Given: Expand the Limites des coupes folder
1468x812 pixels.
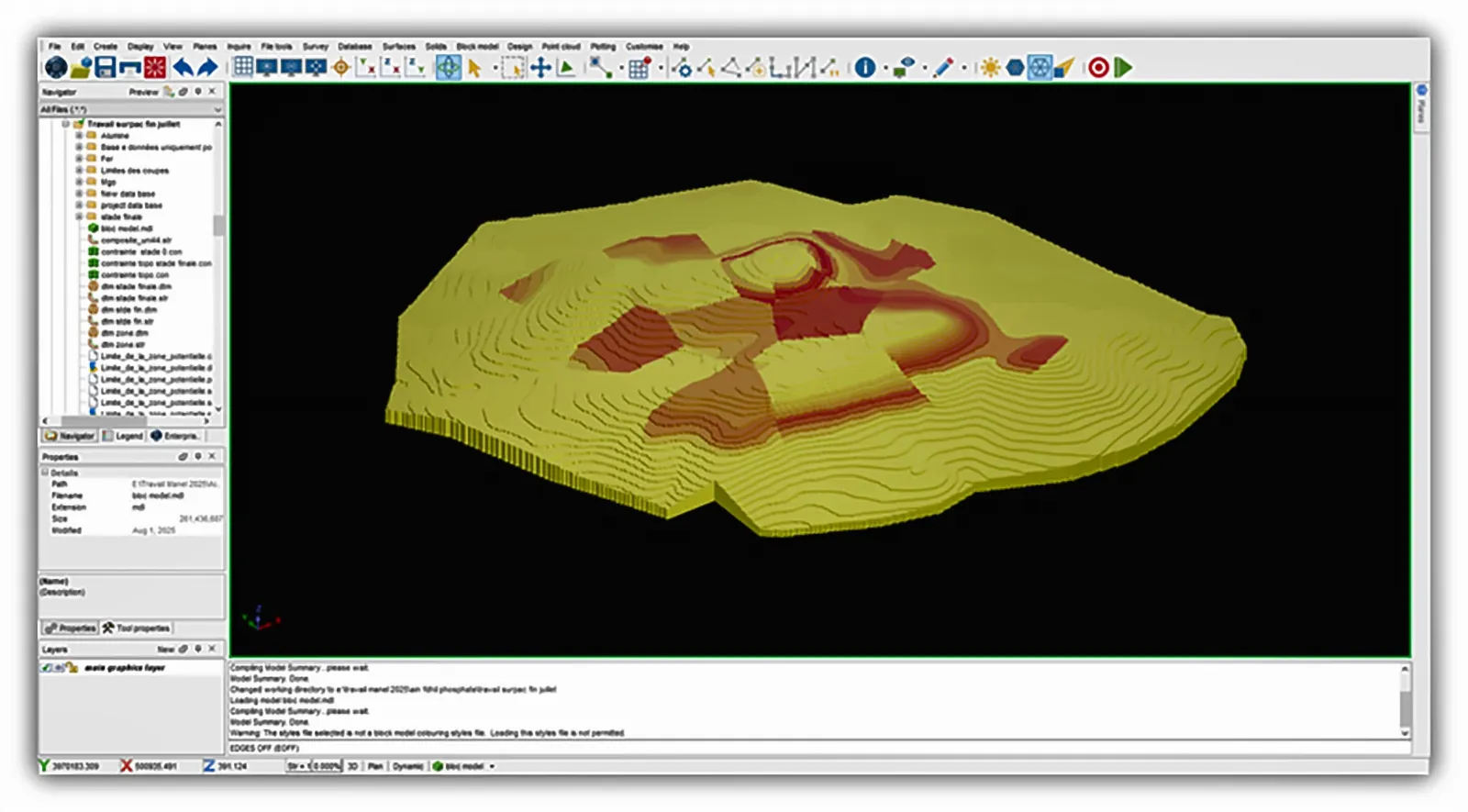Looking at the screenshot, I should click(79, 170).
